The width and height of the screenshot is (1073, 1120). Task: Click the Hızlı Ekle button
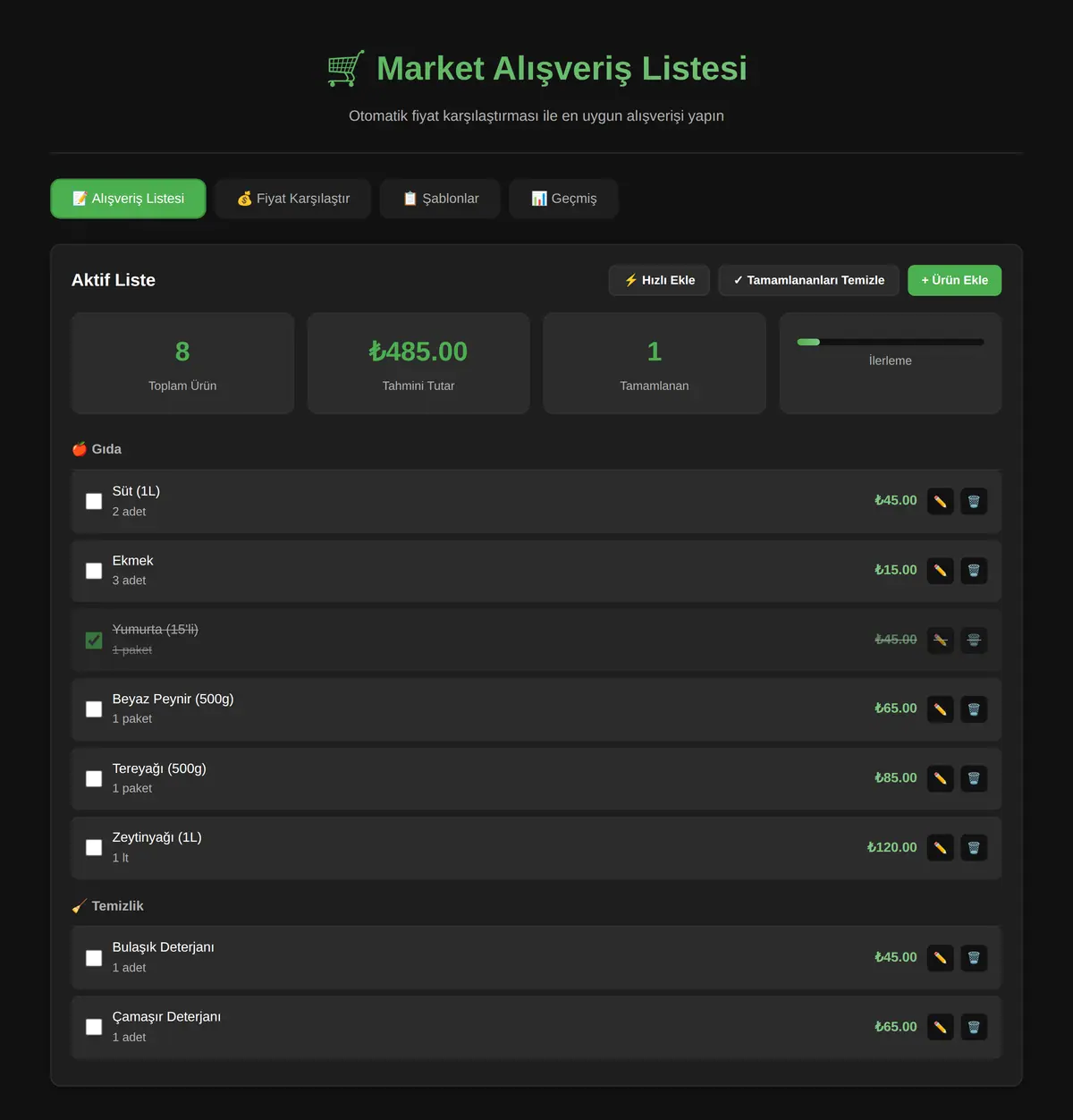(659, 280)
